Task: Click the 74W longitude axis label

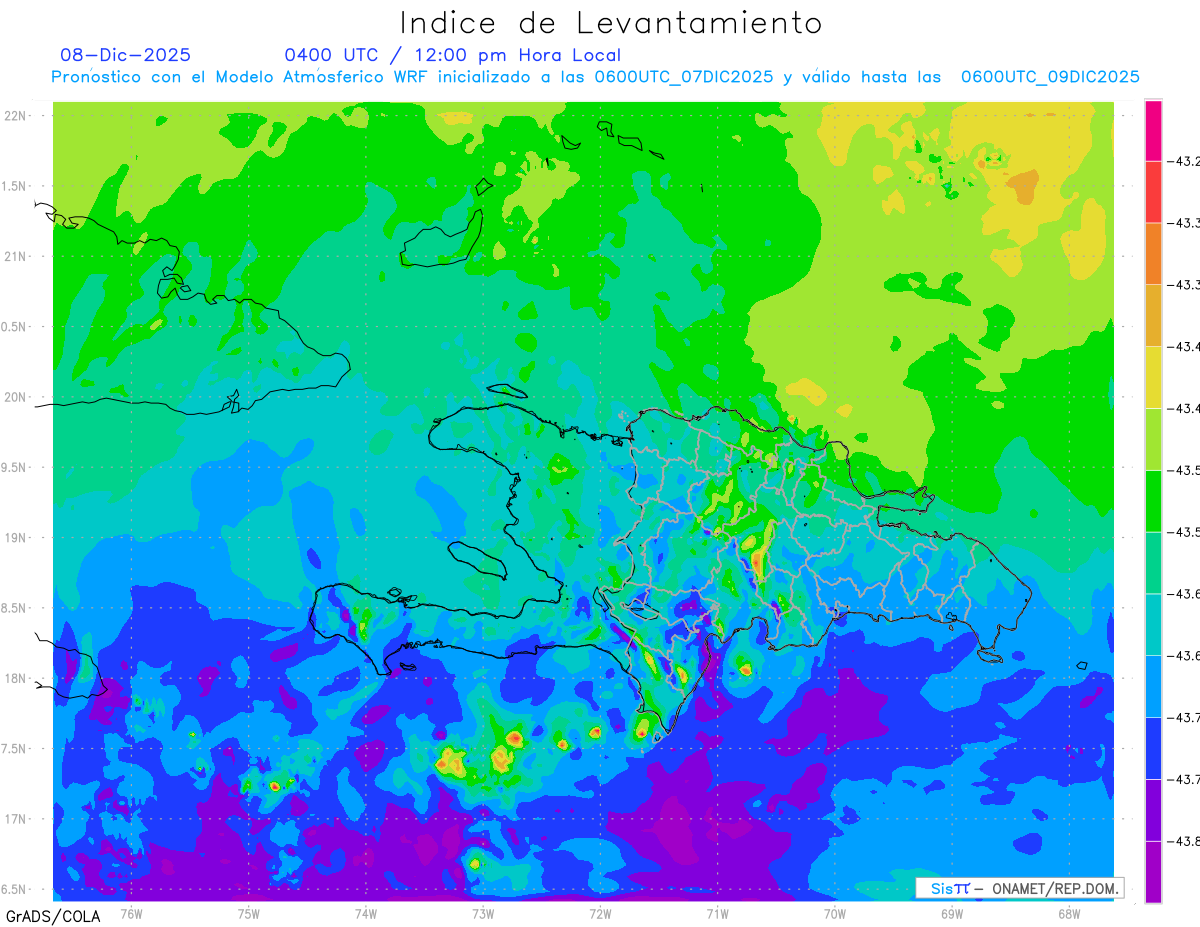Action: (365, 913)
